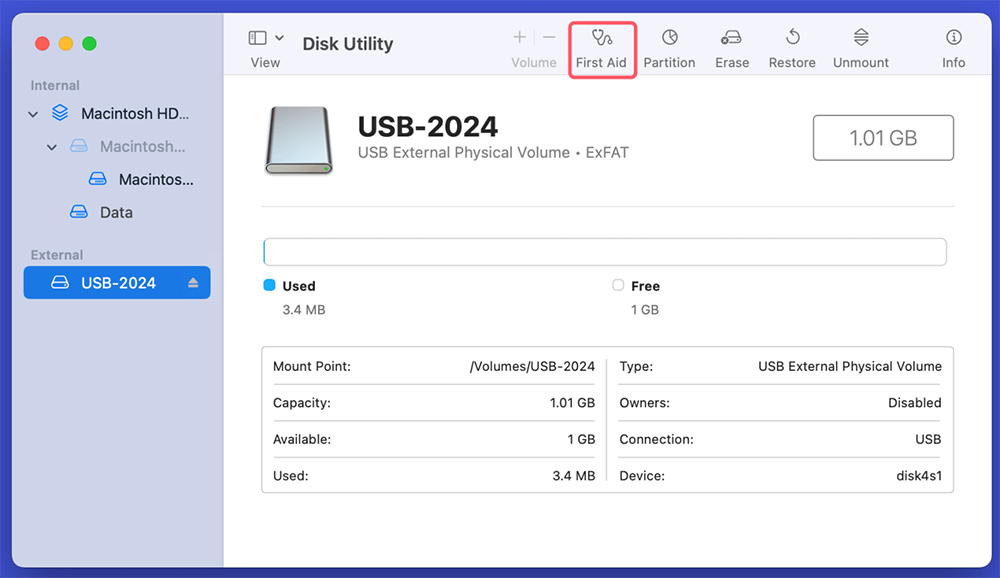Image resolution: width=1000 pixels, height=578 pixels.
Task: Toggle the Free space legend checkbox
Action: 617,285
